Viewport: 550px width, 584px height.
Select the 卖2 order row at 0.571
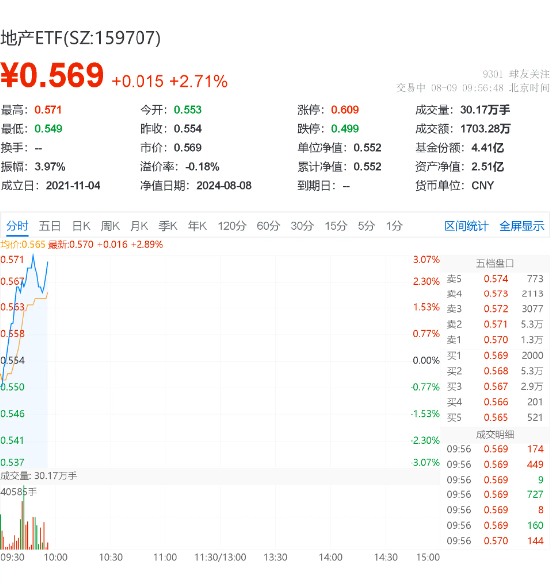coord(495,324)
